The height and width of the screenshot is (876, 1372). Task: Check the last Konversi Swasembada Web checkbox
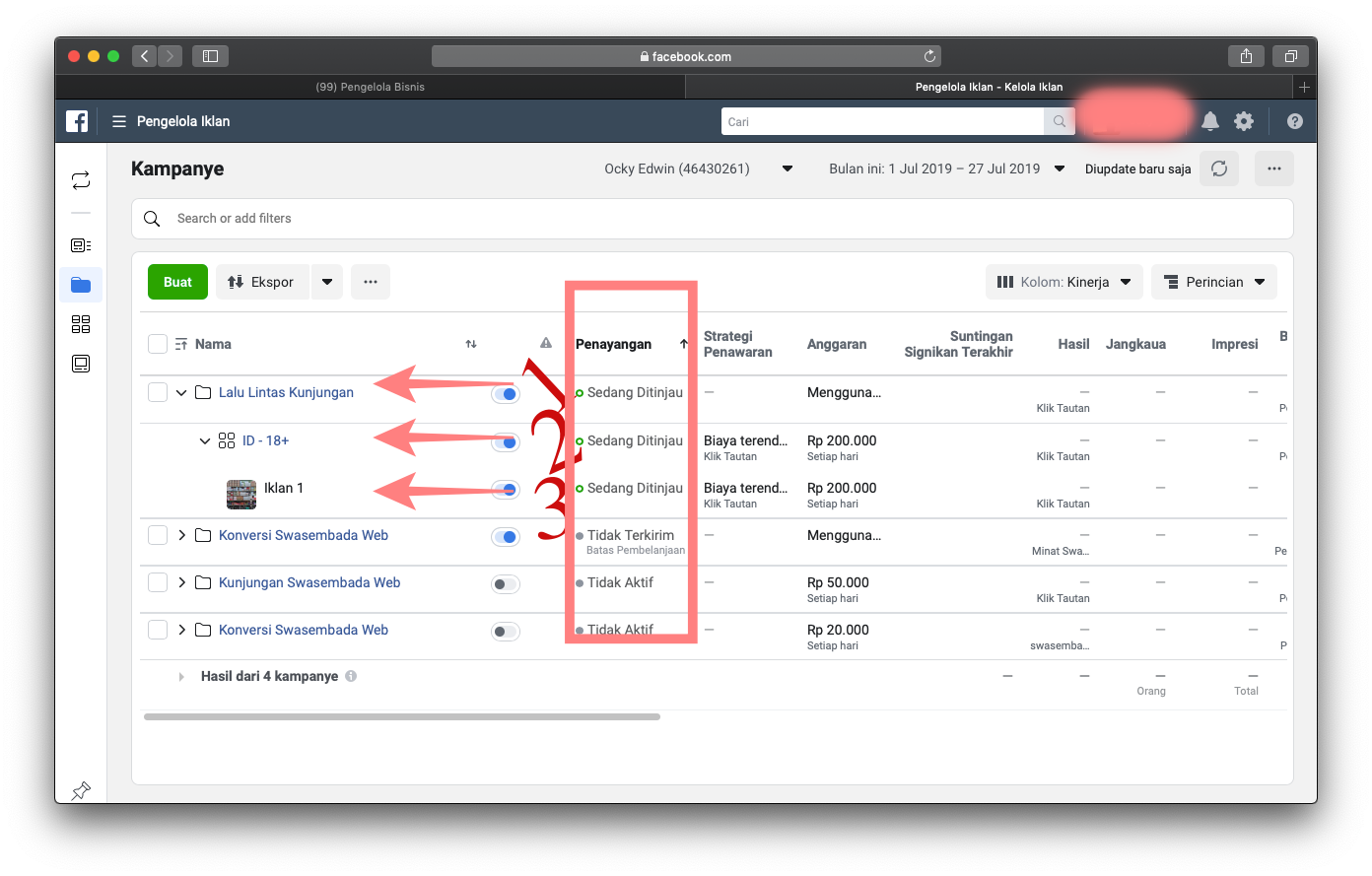(158, 630)
